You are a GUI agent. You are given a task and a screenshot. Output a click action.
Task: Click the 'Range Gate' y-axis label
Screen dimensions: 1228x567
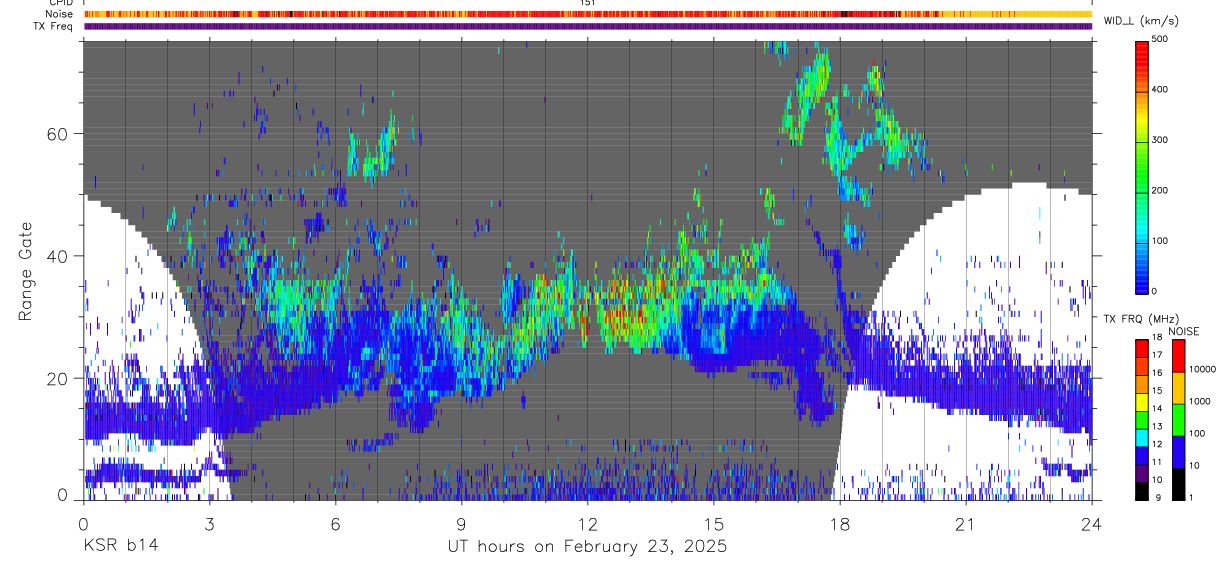pyautogui.click(x=27, y=272)
